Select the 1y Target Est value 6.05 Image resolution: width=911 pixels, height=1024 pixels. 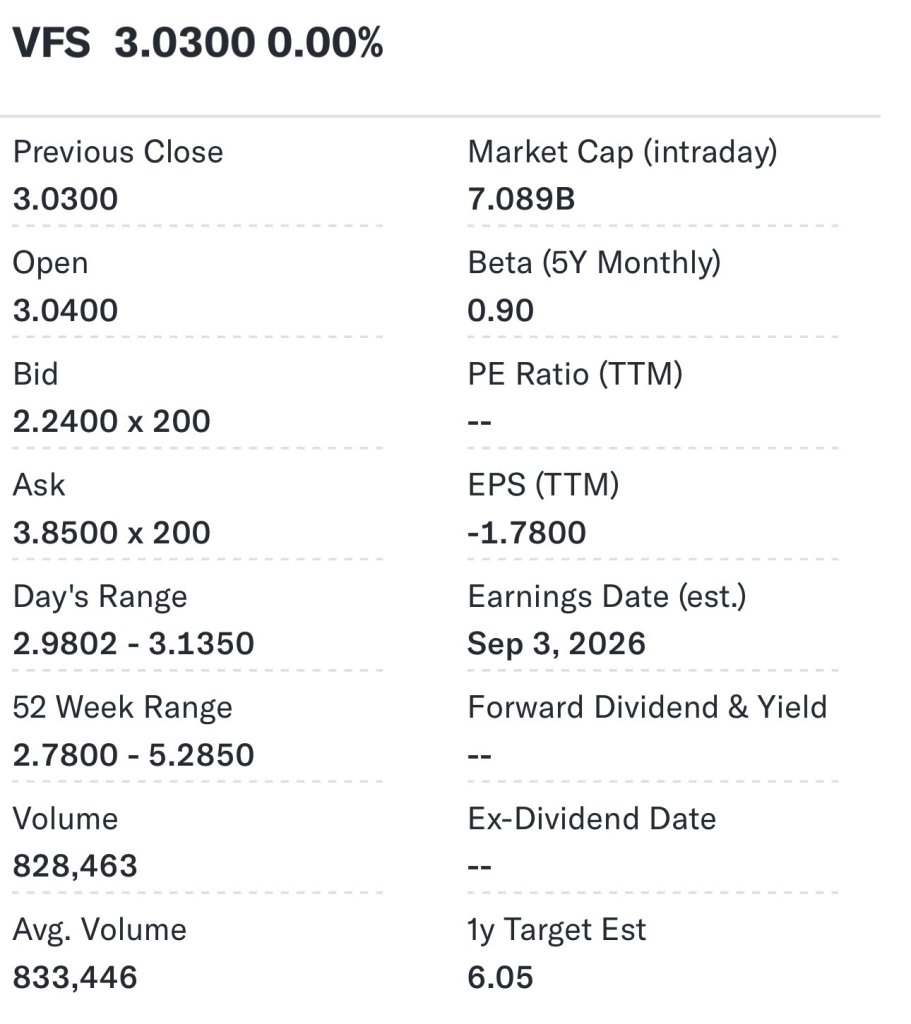coord(500,978)
